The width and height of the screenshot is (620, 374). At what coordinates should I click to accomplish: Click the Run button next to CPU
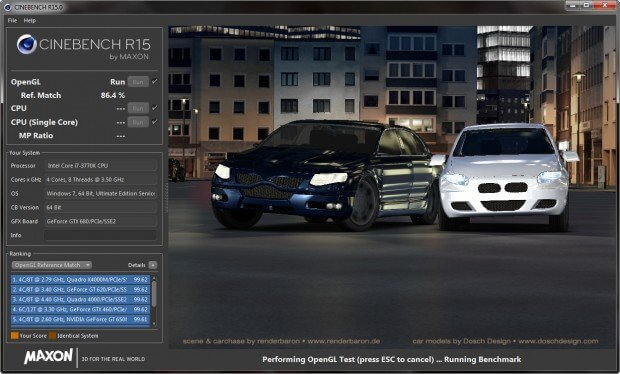138,108
